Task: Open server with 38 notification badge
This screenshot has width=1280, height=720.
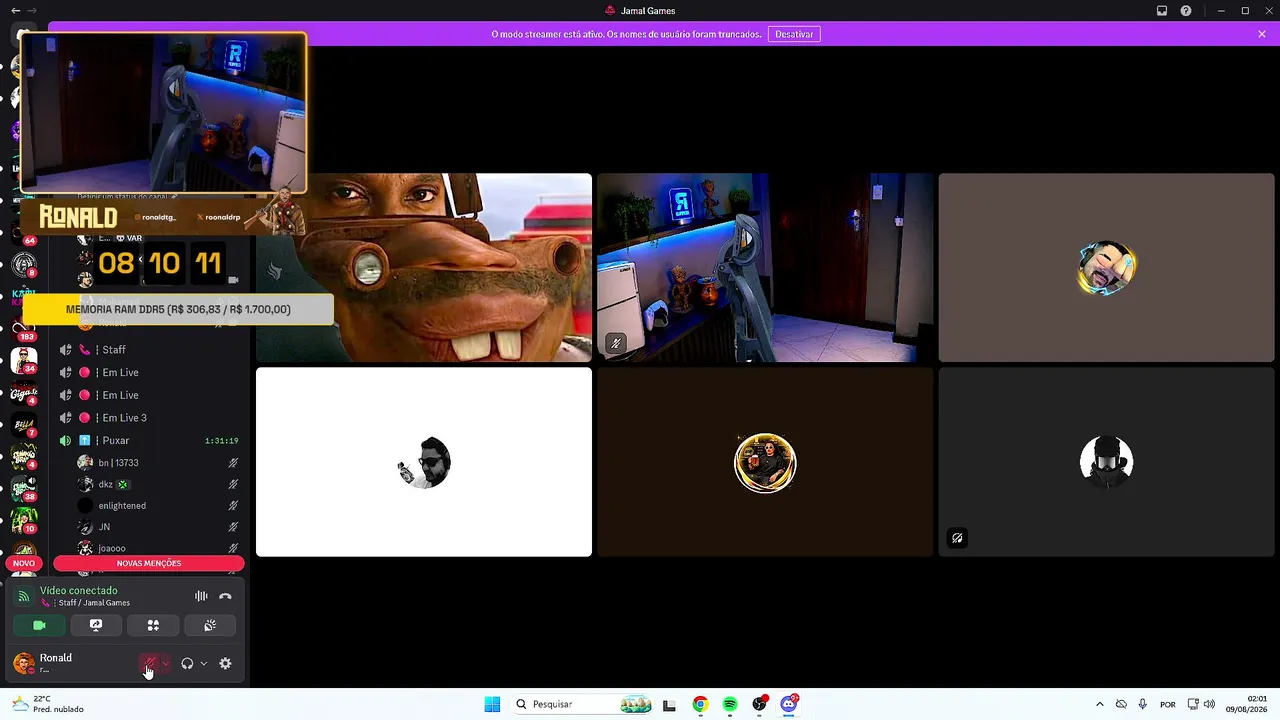Action: 24,489
